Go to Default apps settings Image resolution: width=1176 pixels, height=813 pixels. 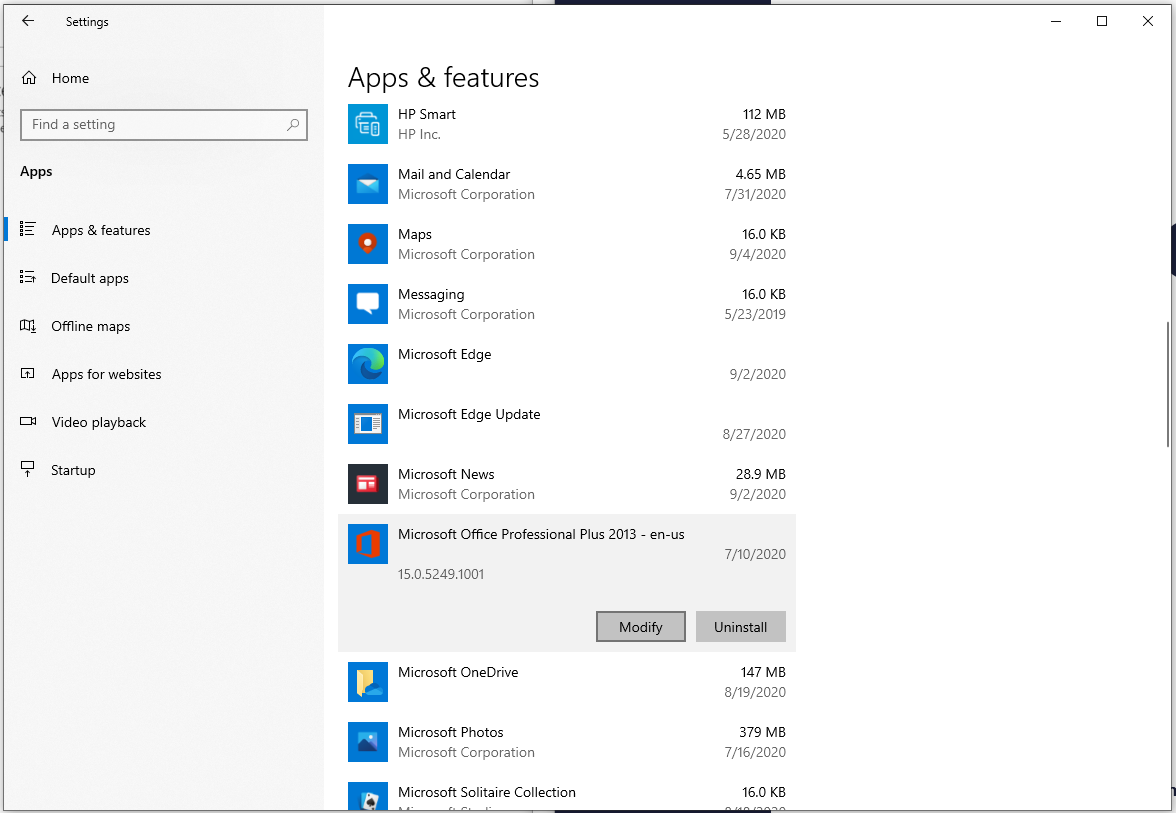pyautogui.click(x=90, y=278)
